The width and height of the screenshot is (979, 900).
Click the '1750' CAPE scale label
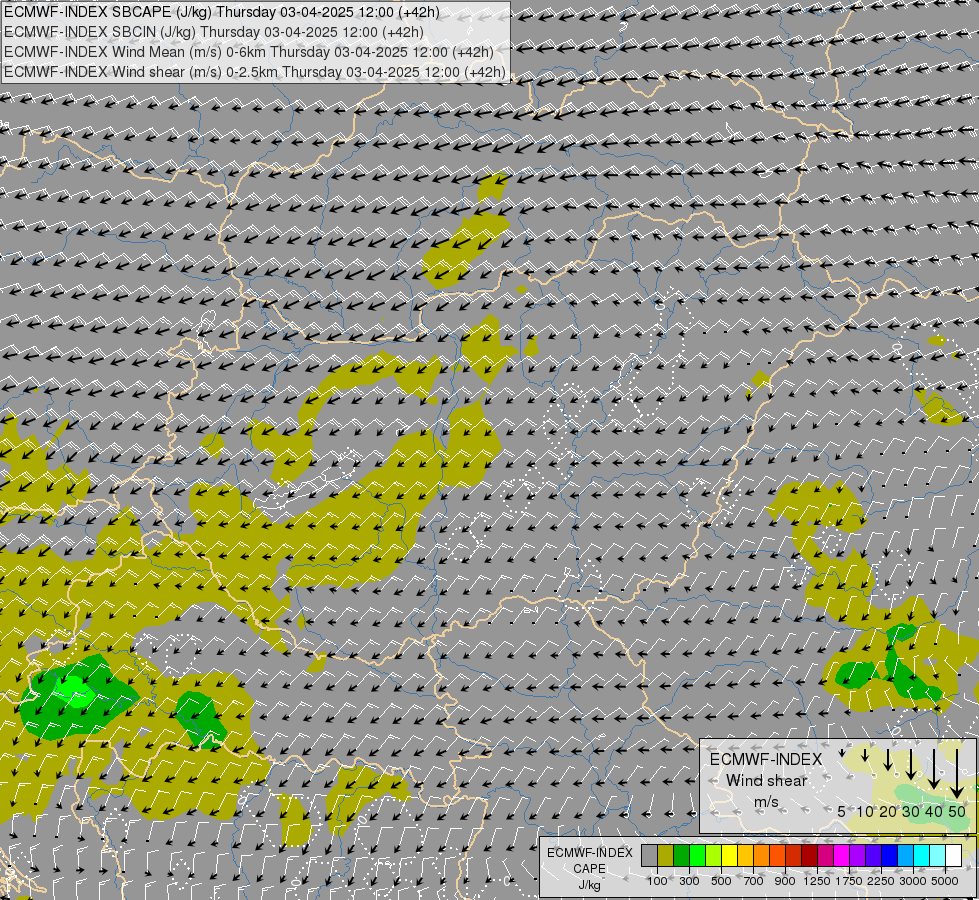[849, 881]
